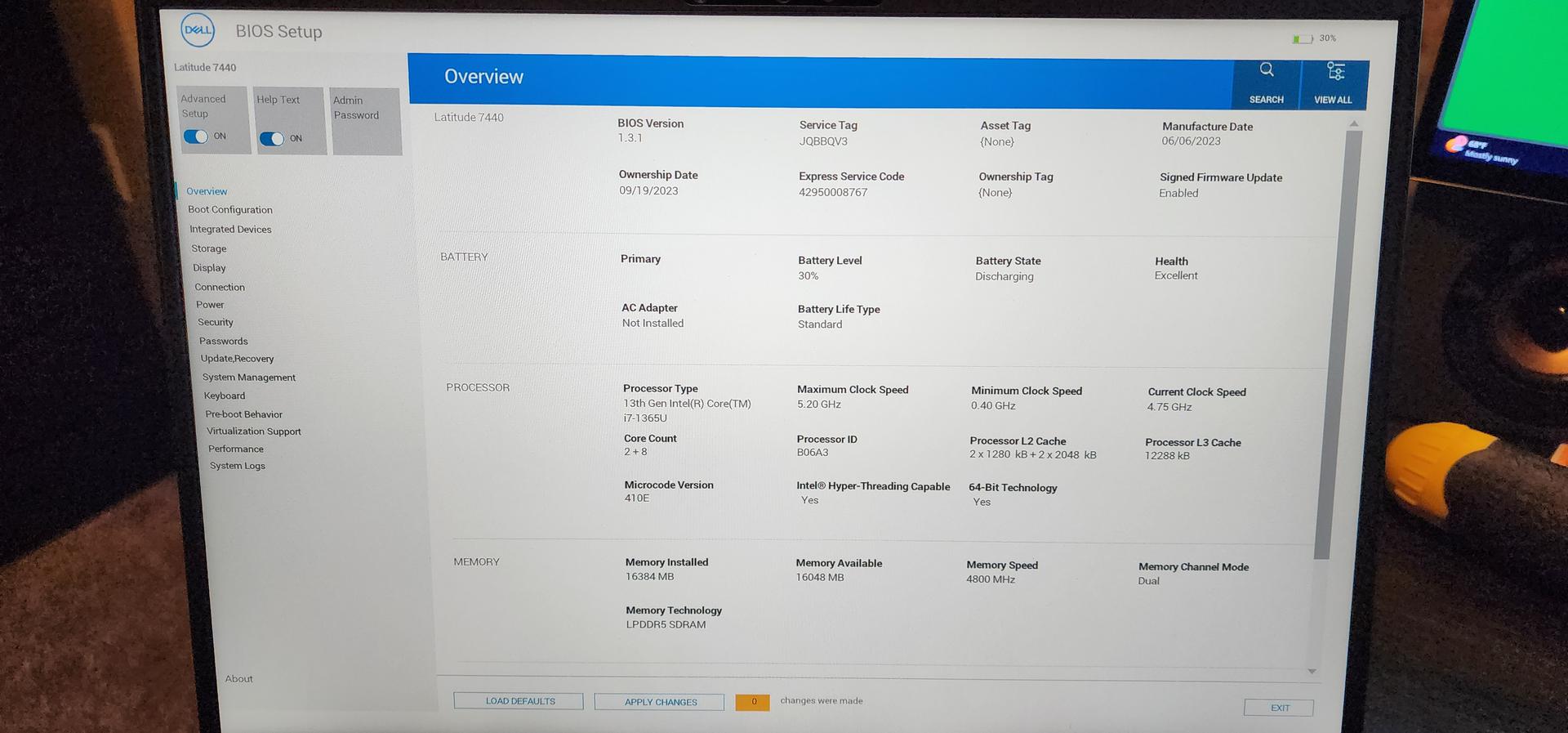
Task: Click the Processor L3 Cache 12288 kB value
Action: (x=1167, y=456)
